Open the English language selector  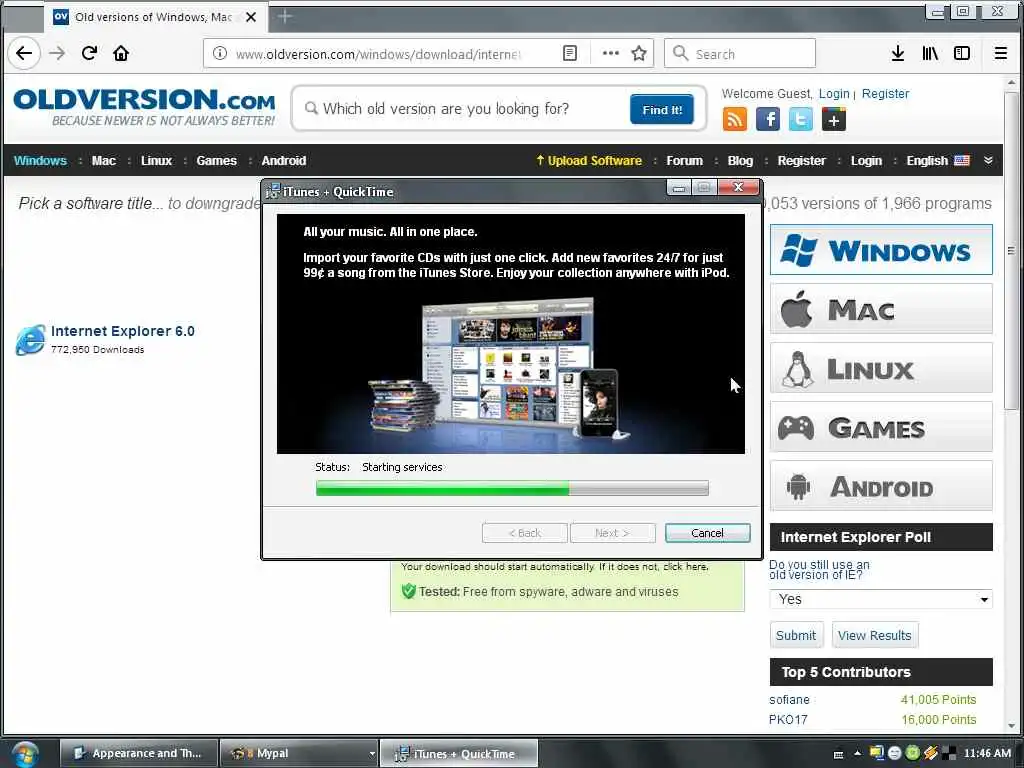click(938, 161)
